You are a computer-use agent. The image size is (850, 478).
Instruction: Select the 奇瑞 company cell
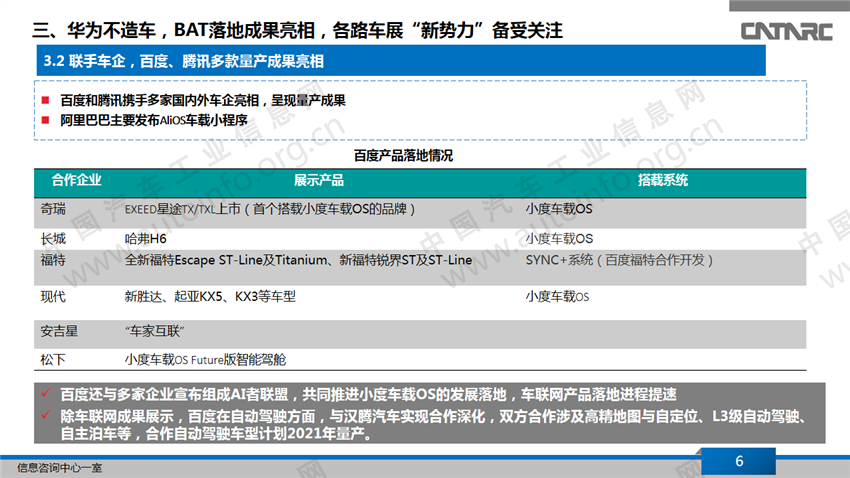[x=53, y=209]
